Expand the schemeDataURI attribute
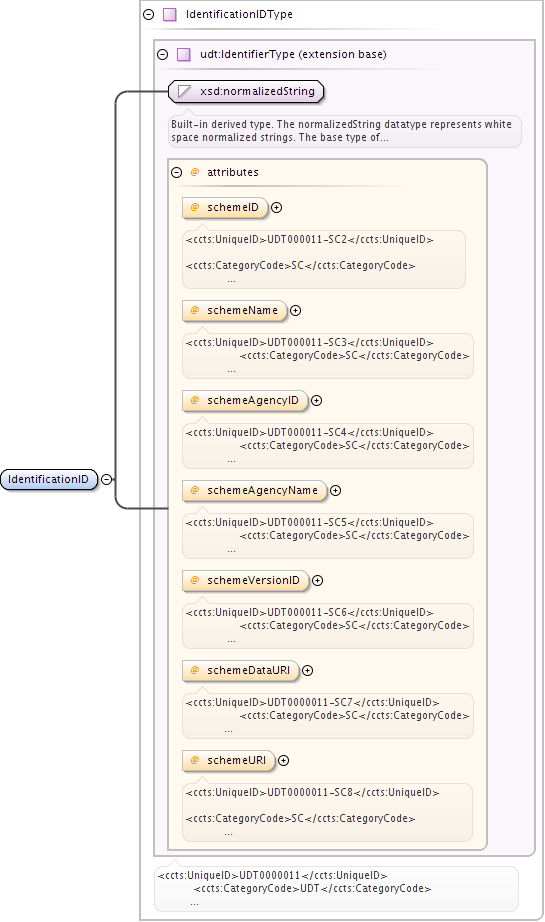The image size is (545, 922). [x=307, y=670]
